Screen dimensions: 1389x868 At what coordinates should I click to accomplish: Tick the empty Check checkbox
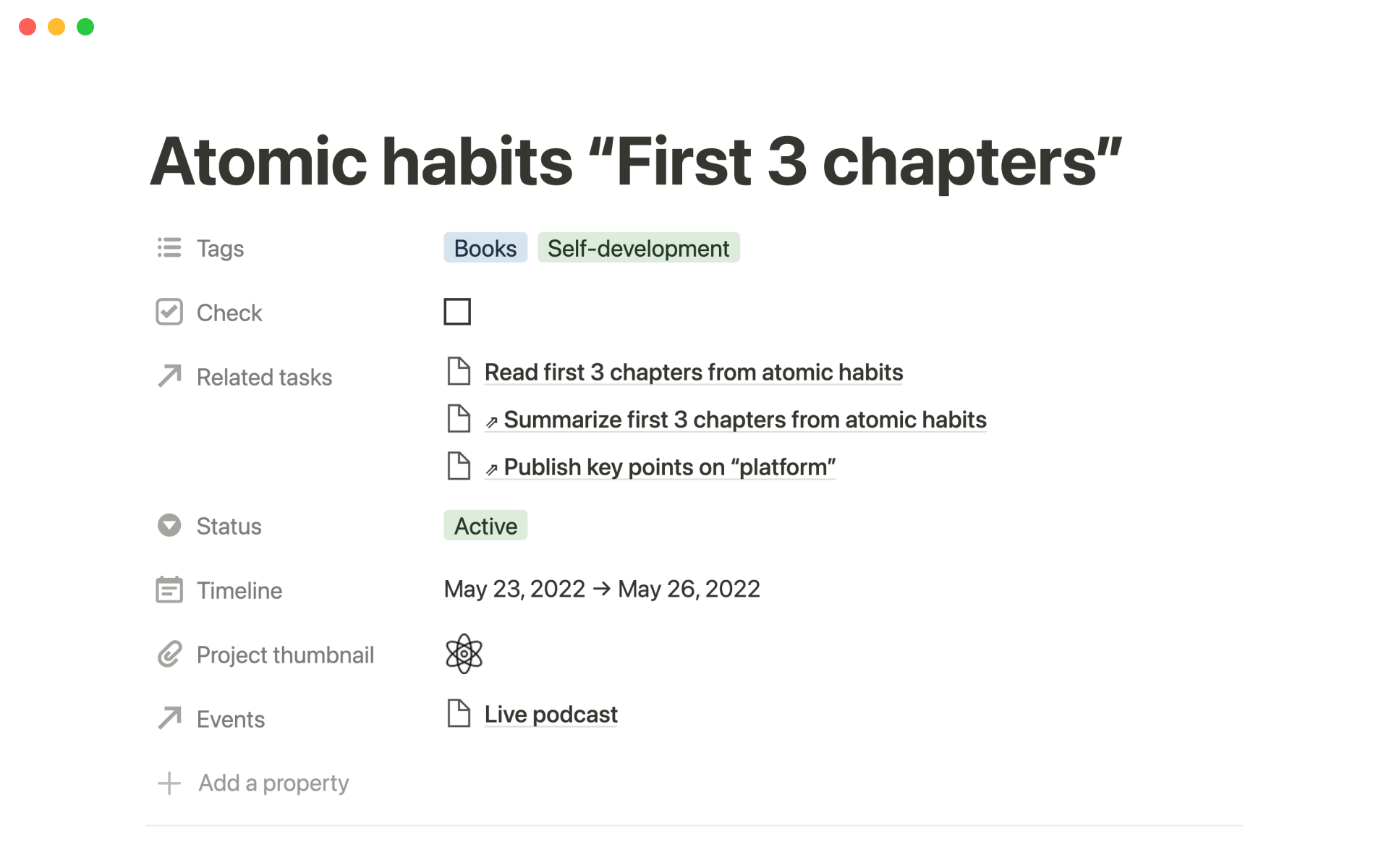(457, 312)
